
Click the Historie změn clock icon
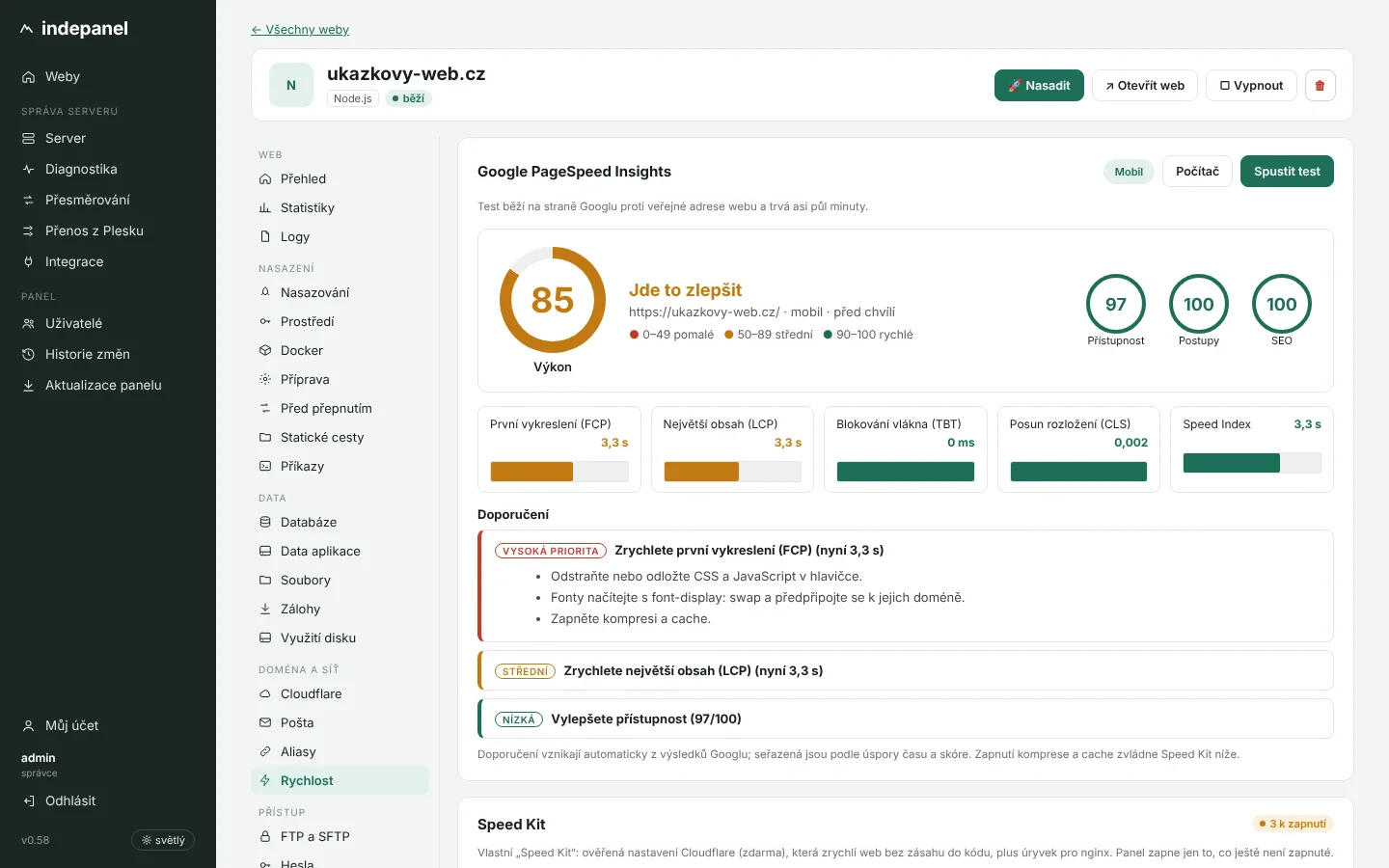click(x=29, y=355)
